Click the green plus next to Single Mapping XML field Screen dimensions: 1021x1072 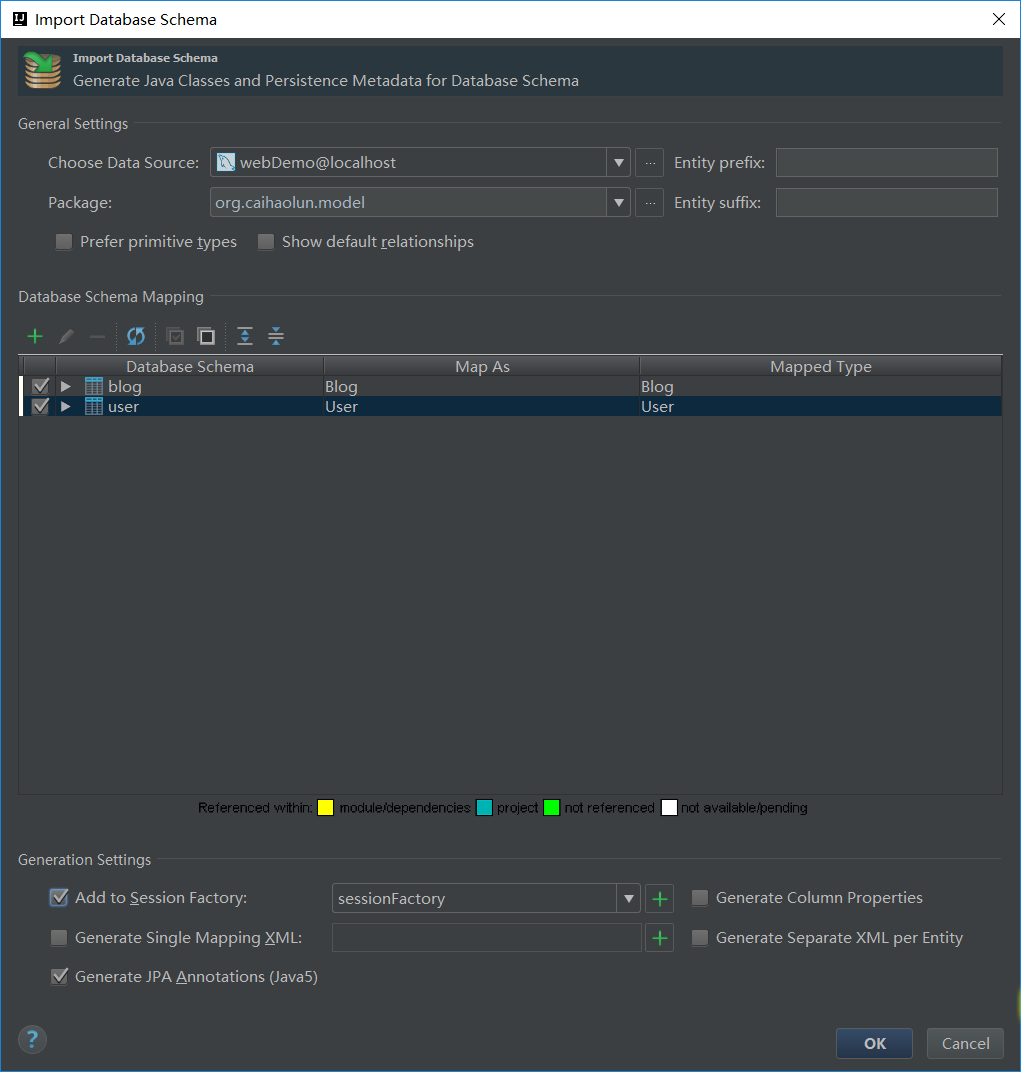pyautogui.click(x=660, y=938)
